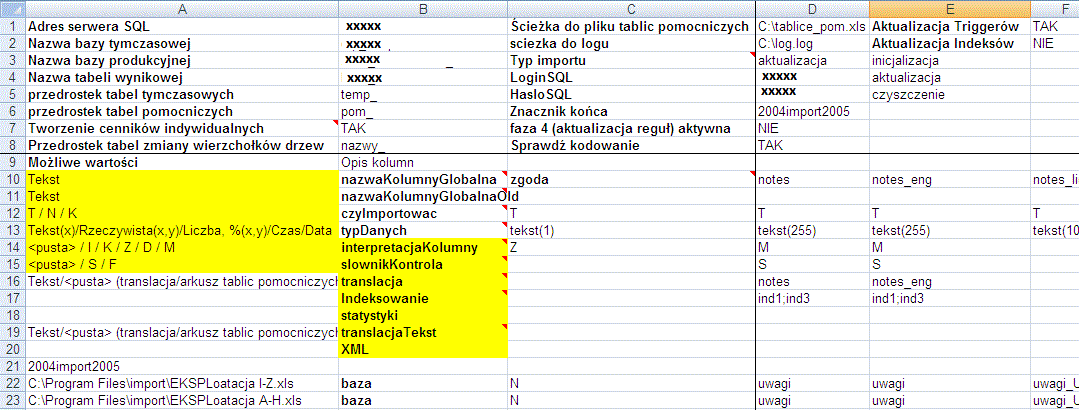This screenshot has height=410, width=1079.
Task: Select the 'C:\tablice_pom.xls' cell
Action: pos(812,27)
